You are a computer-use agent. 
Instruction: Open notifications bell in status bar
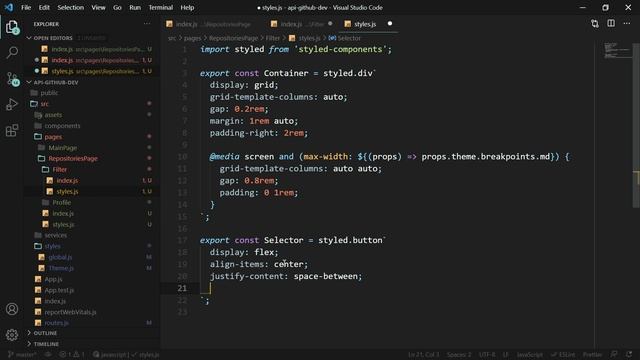tap(629, 355)
